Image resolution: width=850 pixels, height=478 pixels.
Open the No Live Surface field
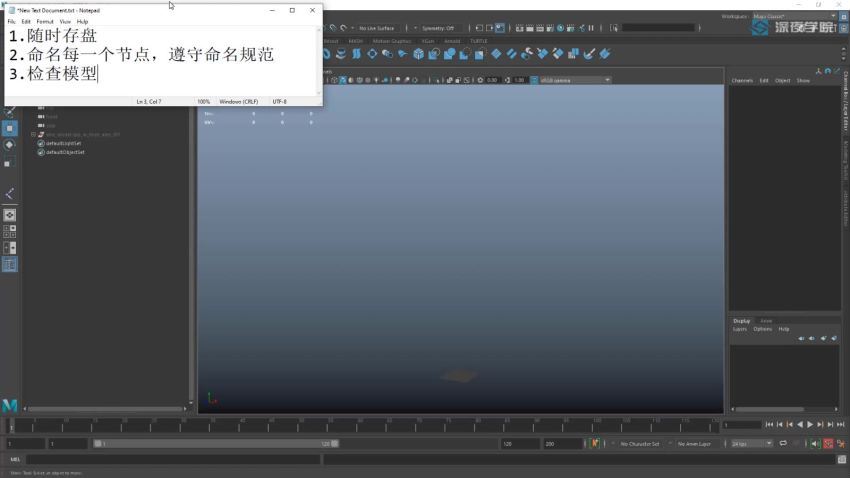(x=376, y=28)
